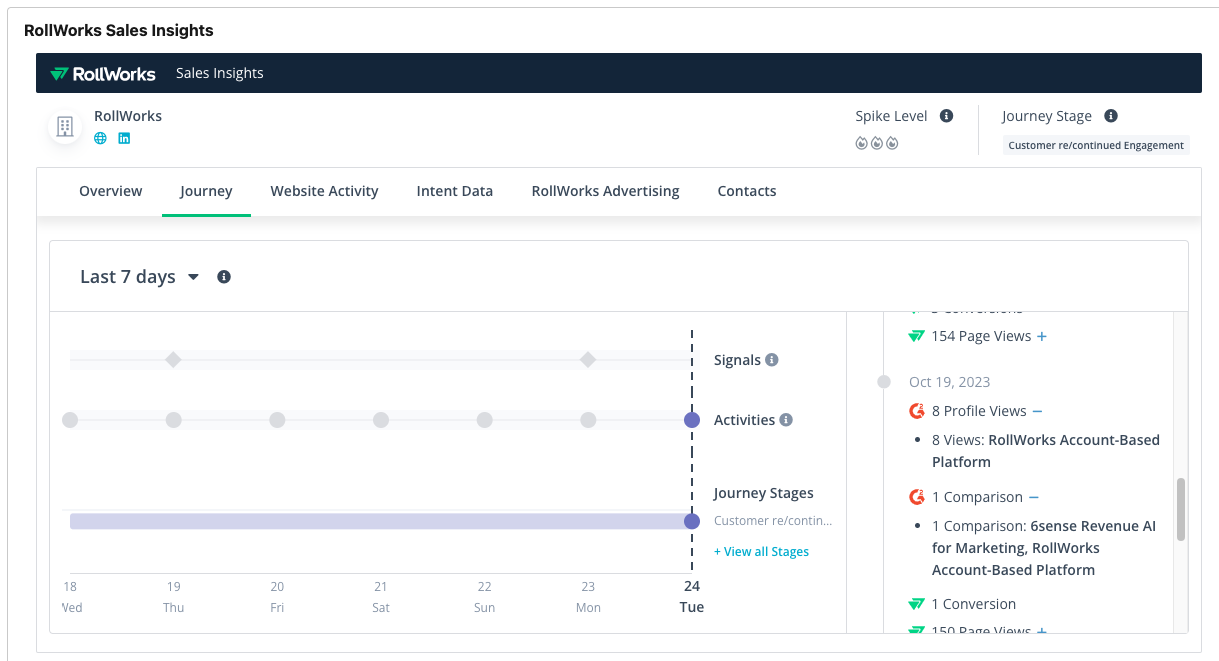The width and height of the screenshot is (1219, 661).
Task: Click the Customer re/continued Engagement badge
Action: click(x=1096, y=145)
